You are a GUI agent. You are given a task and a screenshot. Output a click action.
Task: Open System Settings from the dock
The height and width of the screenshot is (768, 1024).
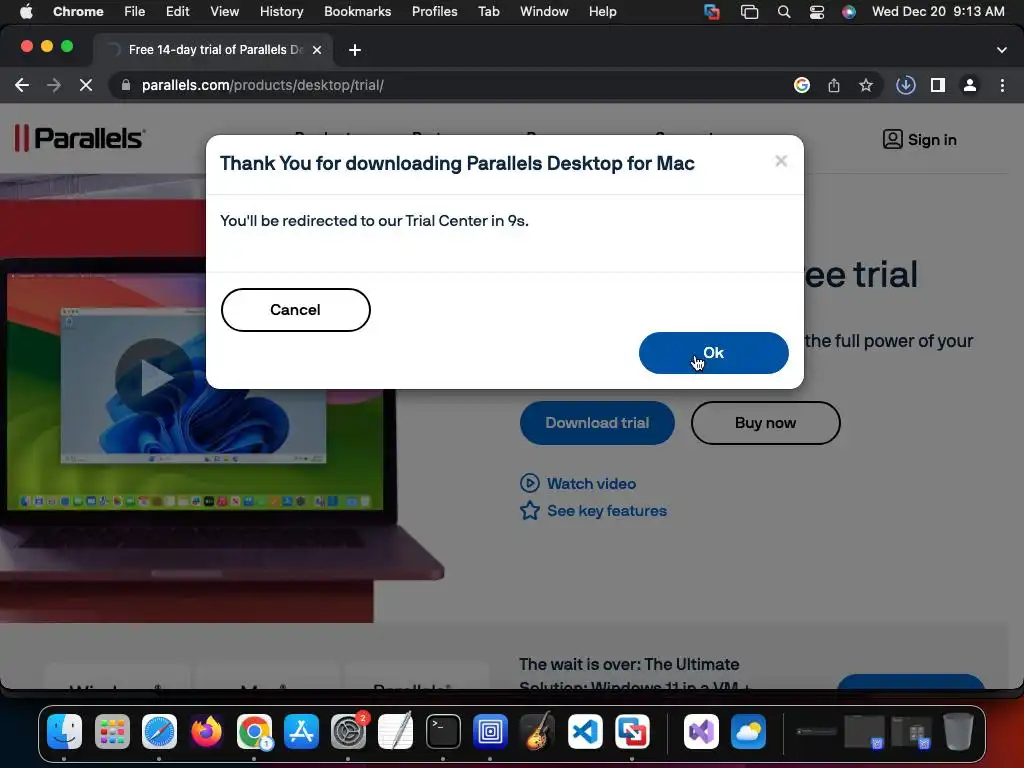[349, 731]
